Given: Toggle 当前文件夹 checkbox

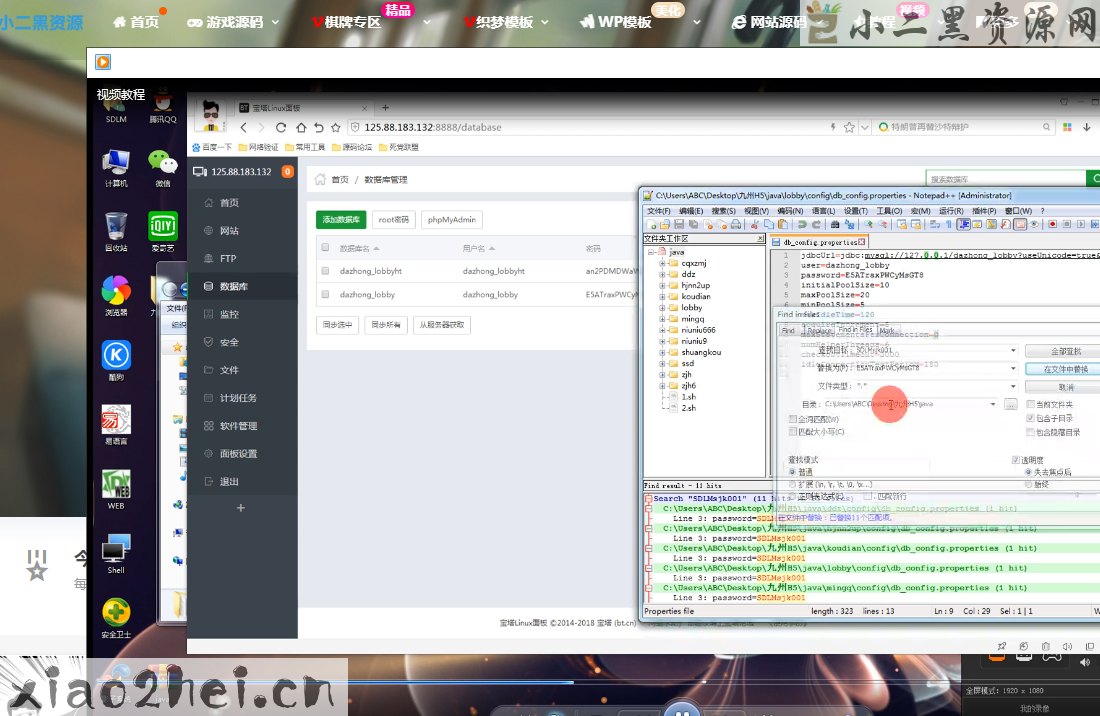Looking at the screenshot, I should click(1031, 404).
